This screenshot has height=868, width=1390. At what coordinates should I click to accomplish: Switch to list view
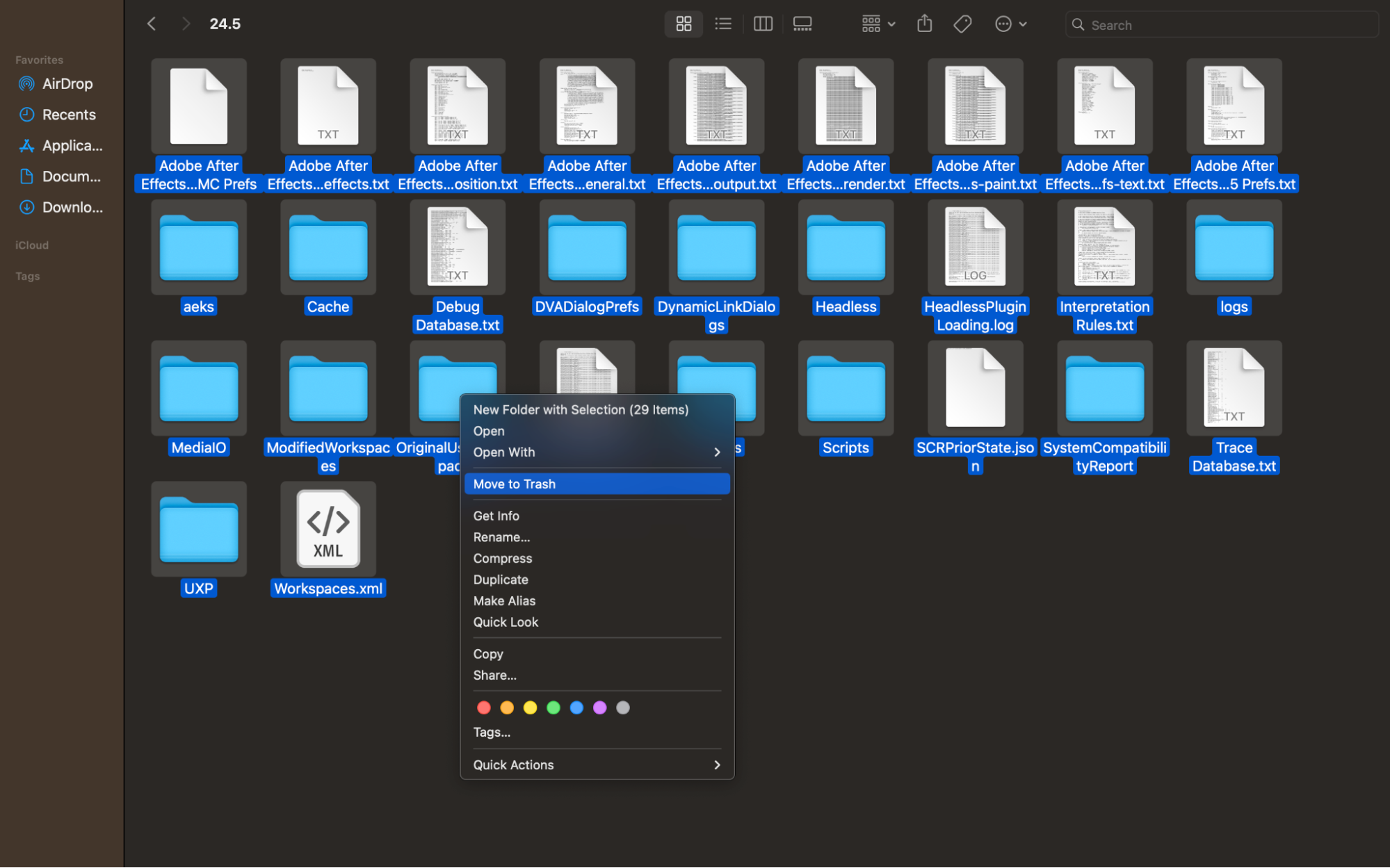click(x=723, y=24)
